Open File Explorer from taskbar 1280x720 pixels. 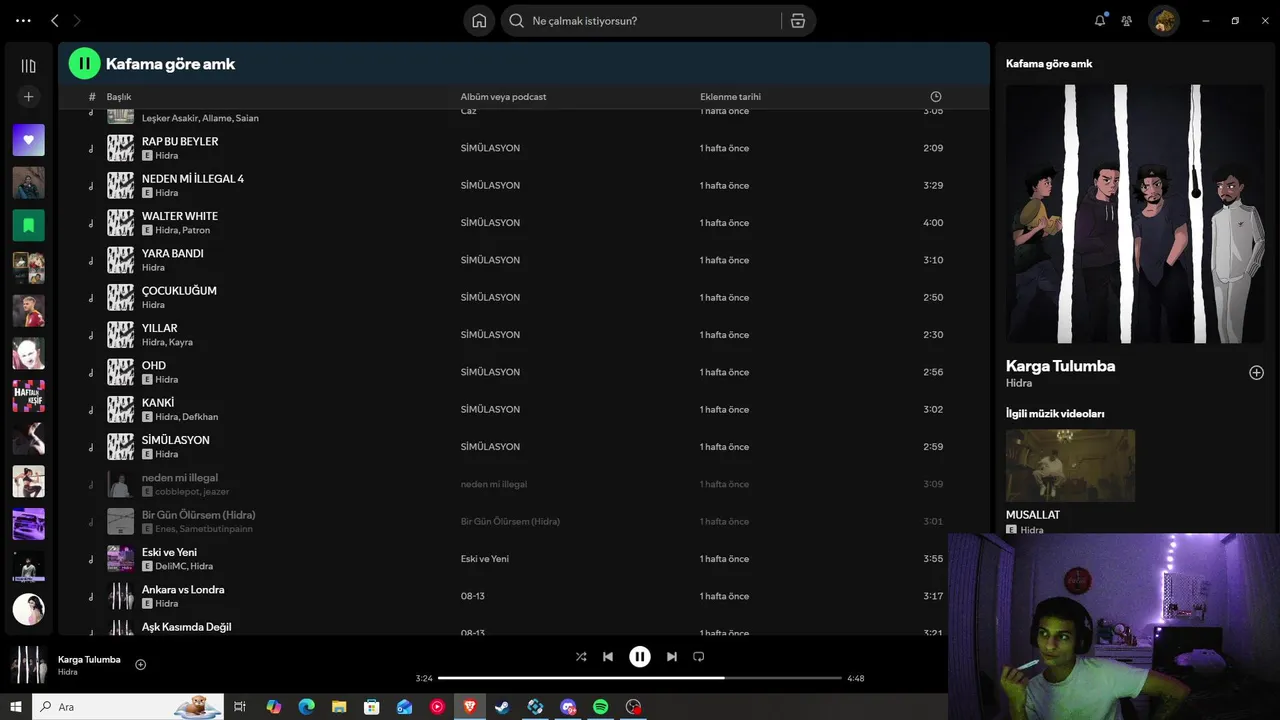(339, 707)
